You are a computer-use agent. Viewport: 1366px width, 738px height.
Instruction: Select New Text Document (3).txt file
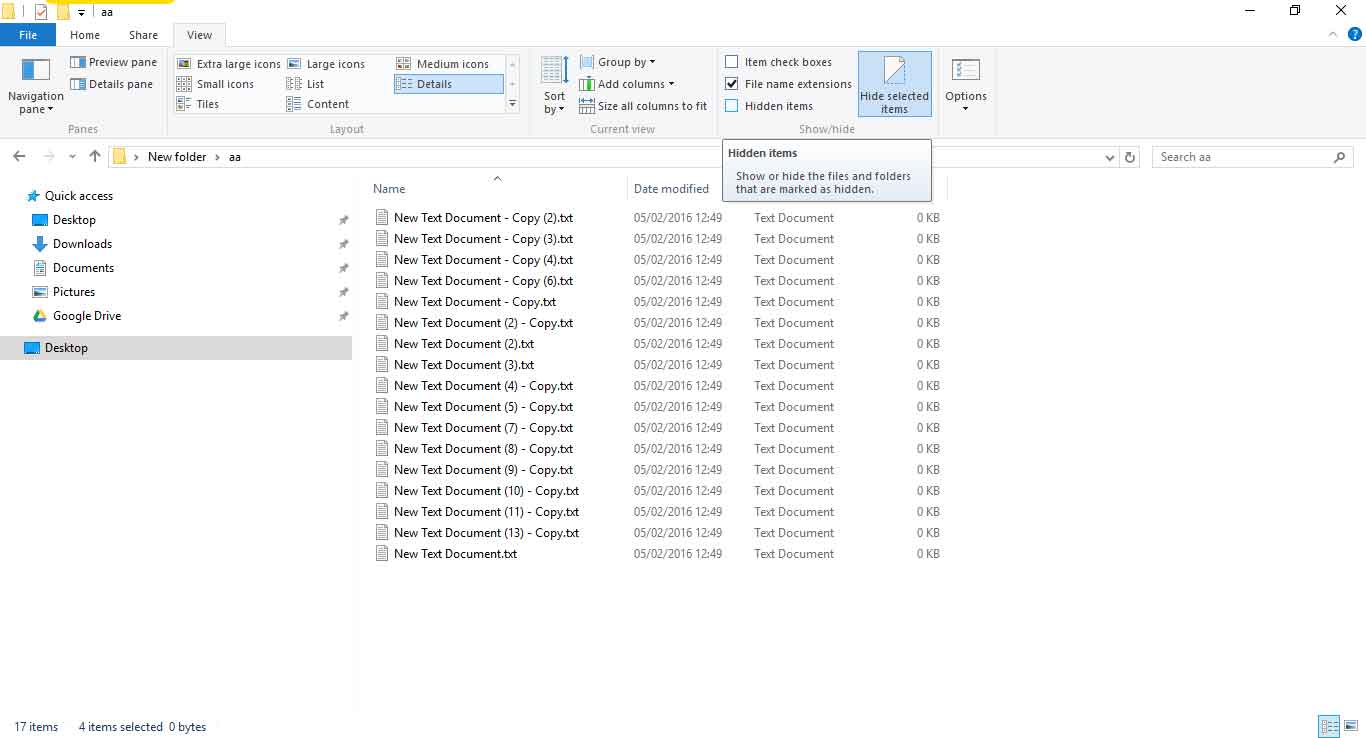tap(464, 365)
